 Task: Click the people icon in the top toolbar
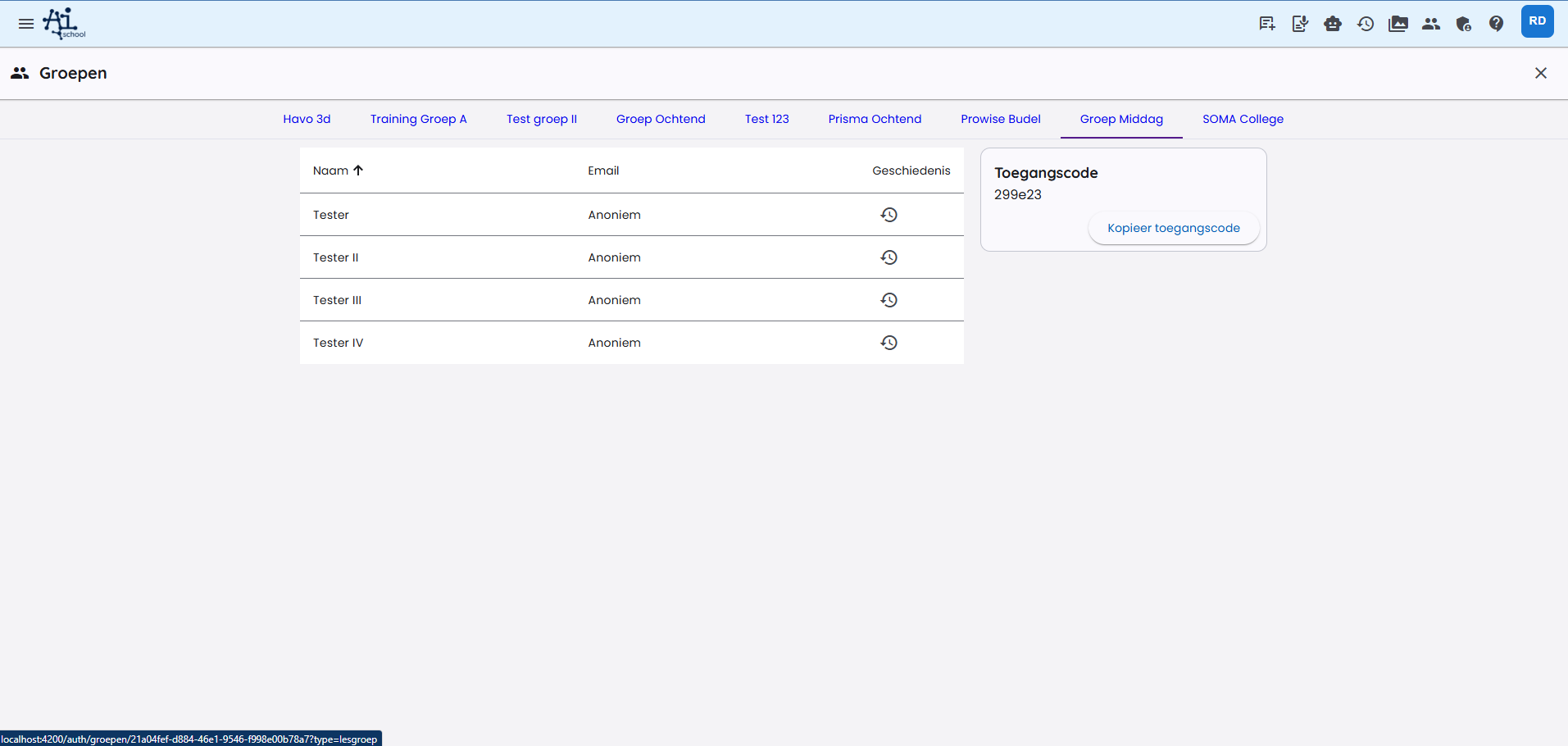1431,24
